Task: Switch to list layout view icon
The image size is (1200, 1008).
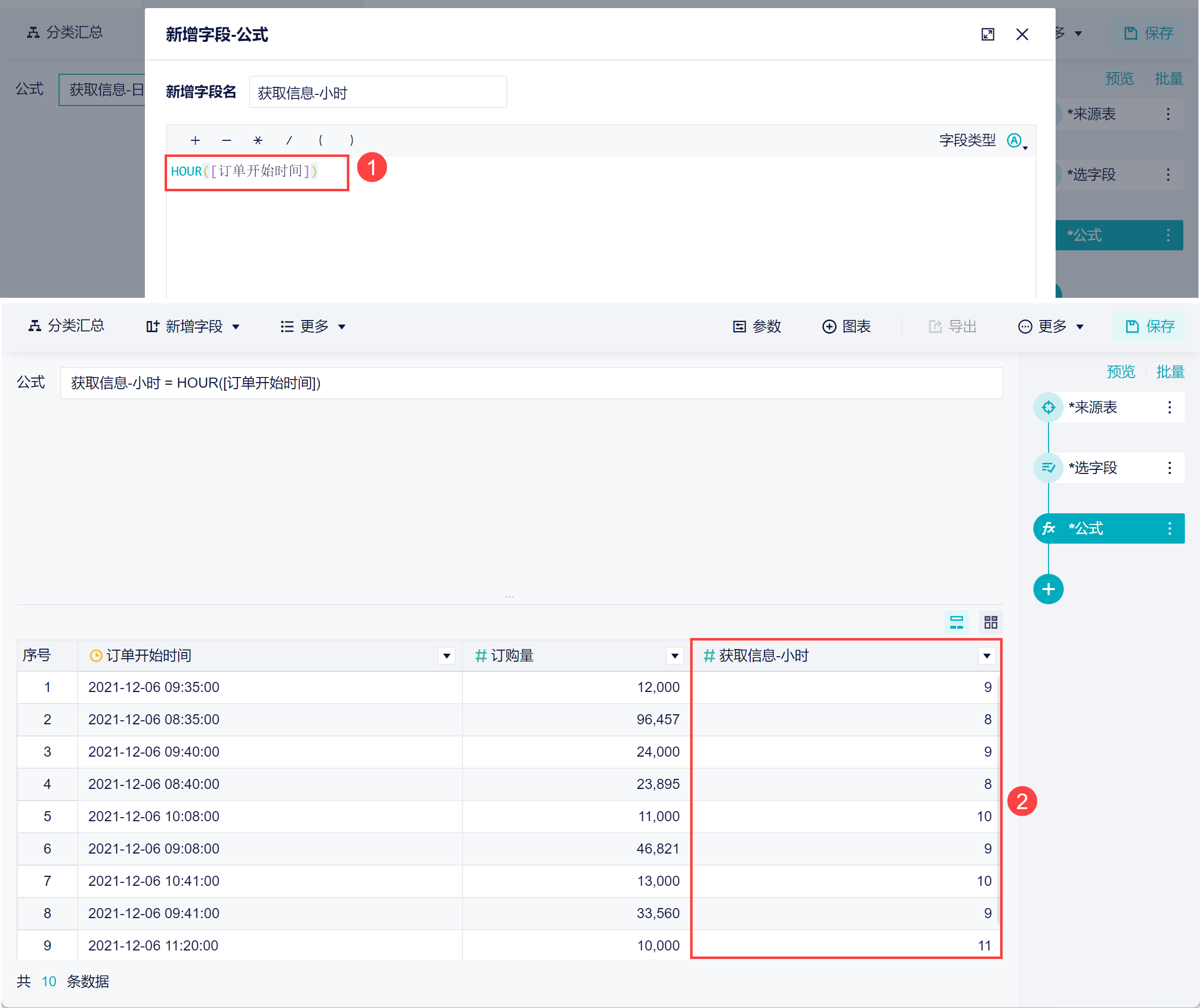Action: coord(956,622)
